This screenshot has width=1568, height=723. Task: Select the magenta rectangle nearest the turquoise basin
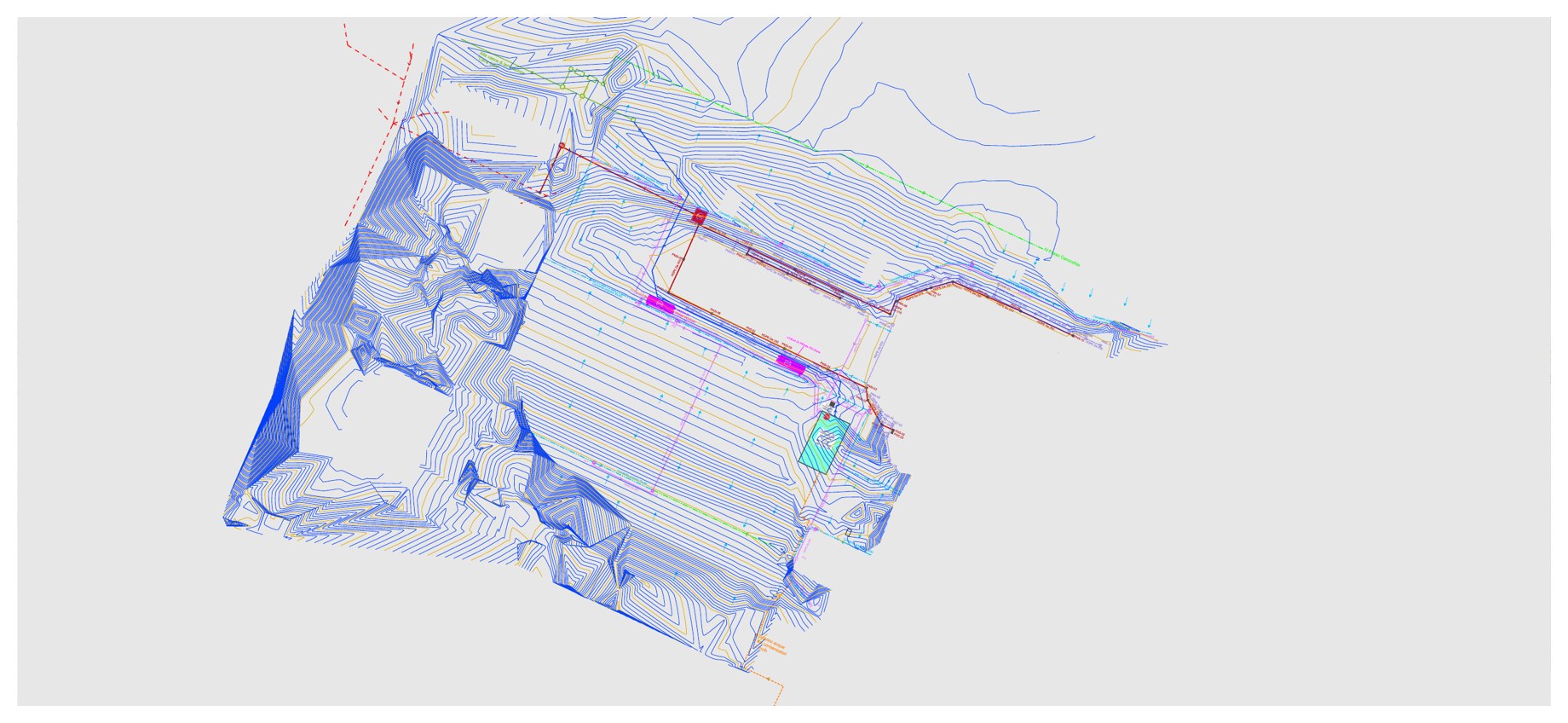(x=792, y=366)
